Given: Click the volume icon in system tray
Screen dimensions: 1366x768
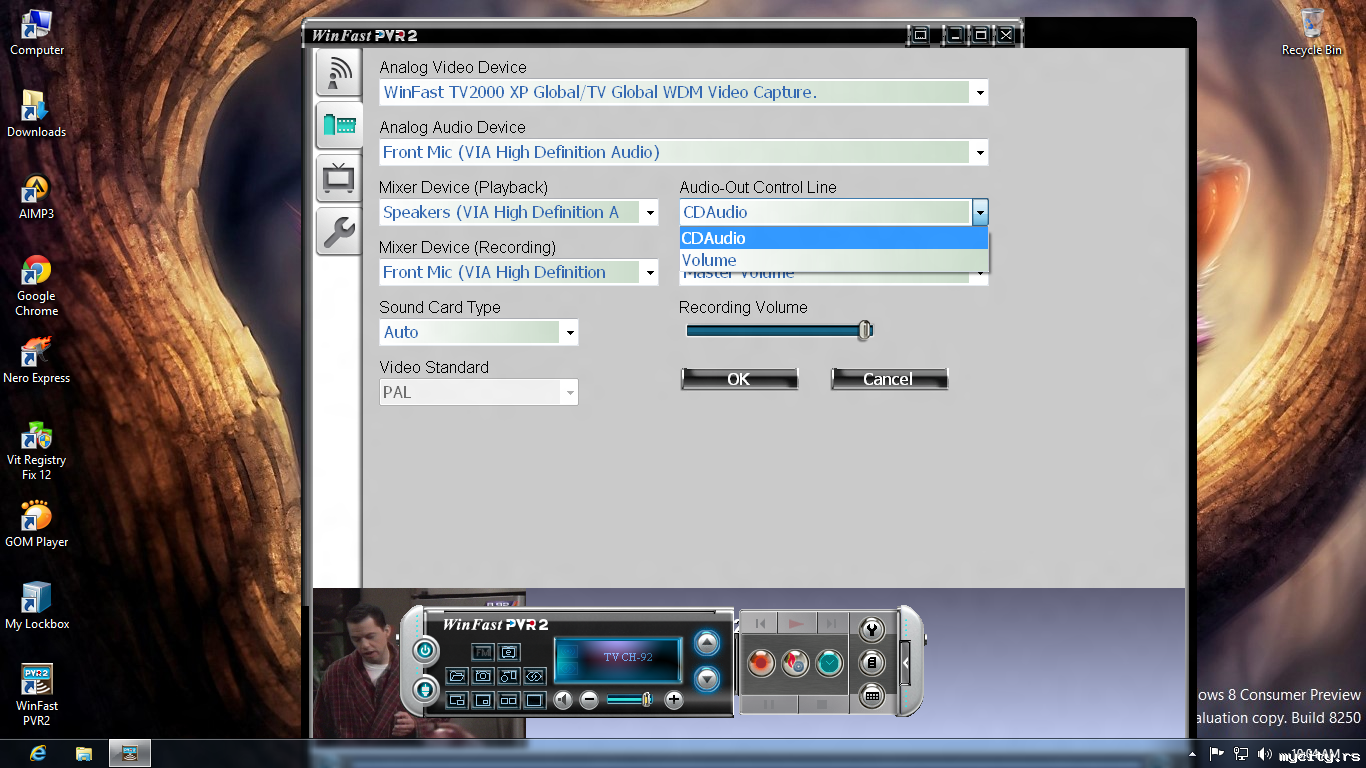Looking at the screenshot, I should point(1265,754).
